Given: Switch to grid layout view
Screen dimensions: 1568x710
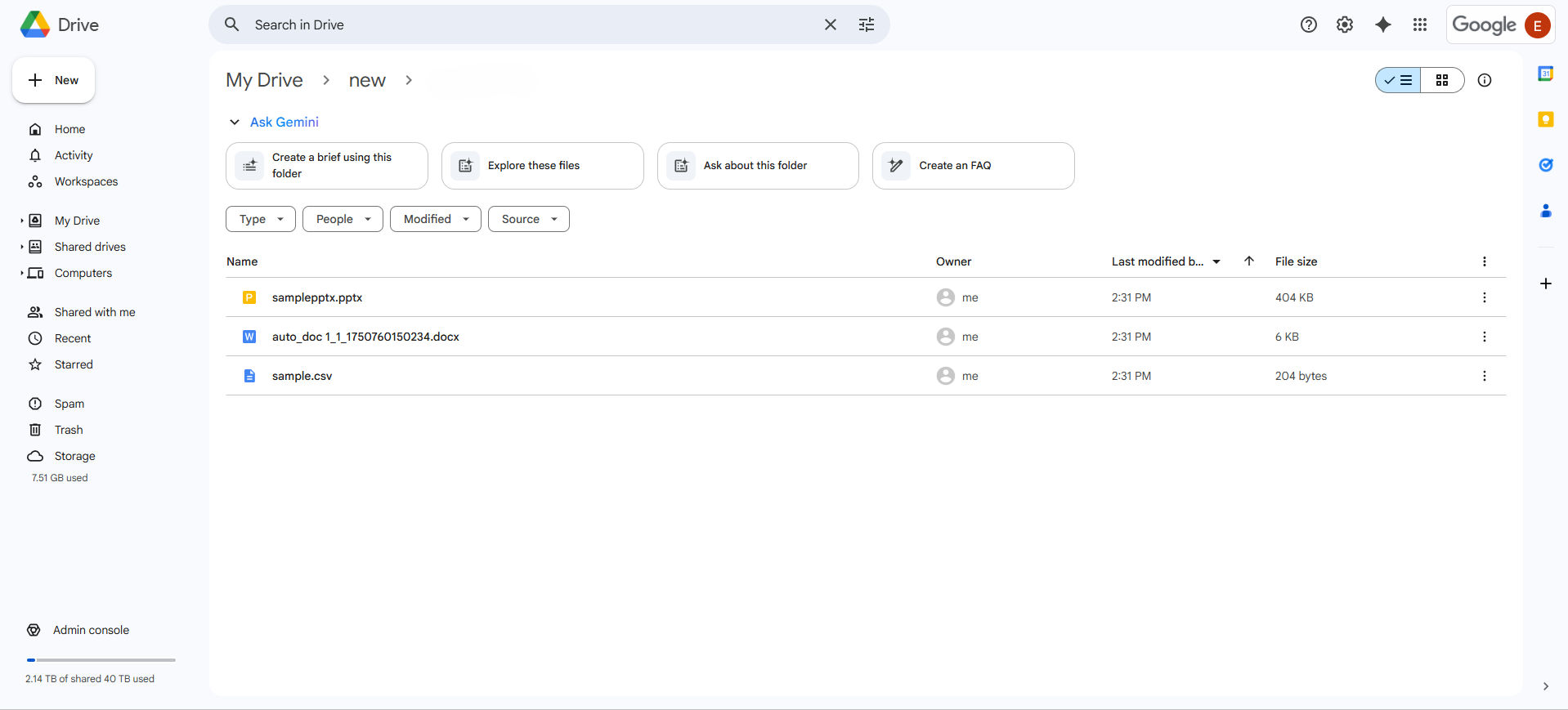Looking at the screenshot, I should [x=1442, y=80].
